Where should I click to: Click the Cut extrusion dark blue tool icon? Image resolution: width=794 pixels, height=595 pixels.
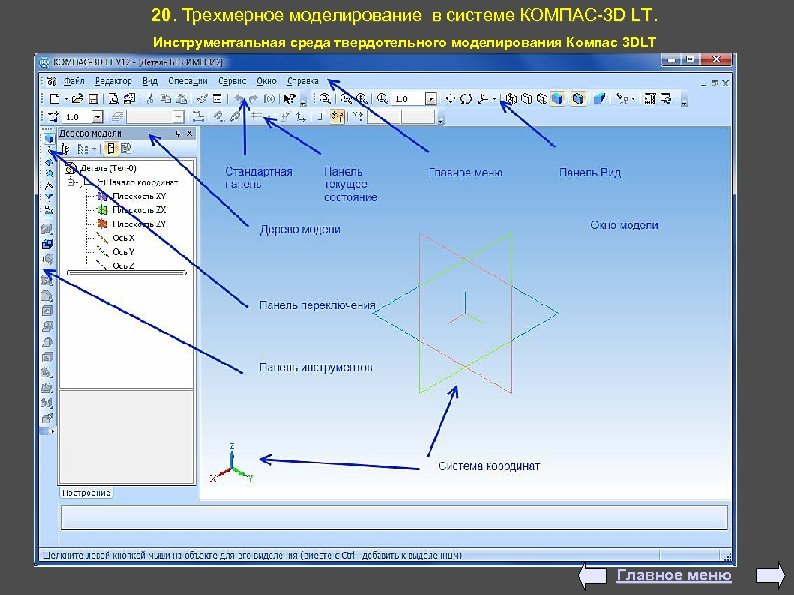pyautogui.click(x=47, y=244)
